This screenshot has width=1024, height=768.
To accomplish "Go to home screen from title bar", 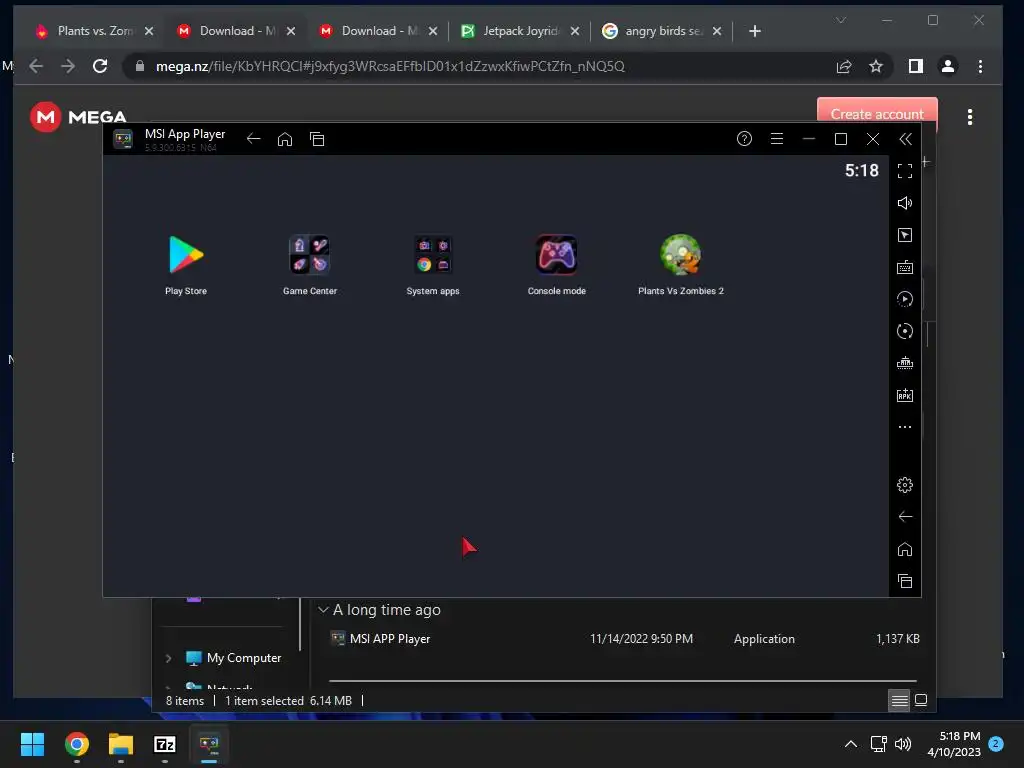I will (x=285, y=138).
